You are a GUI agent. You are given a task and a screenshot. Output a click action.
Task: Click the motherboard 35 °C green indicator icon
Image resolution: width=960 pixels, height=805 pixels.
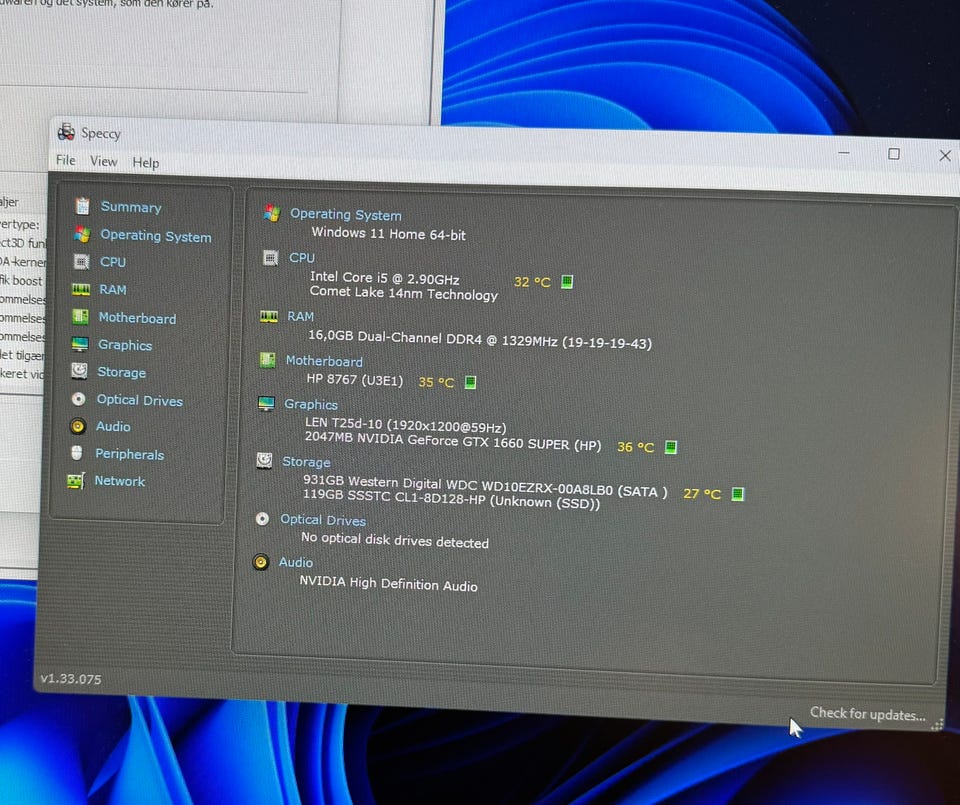tap(470, 383)
